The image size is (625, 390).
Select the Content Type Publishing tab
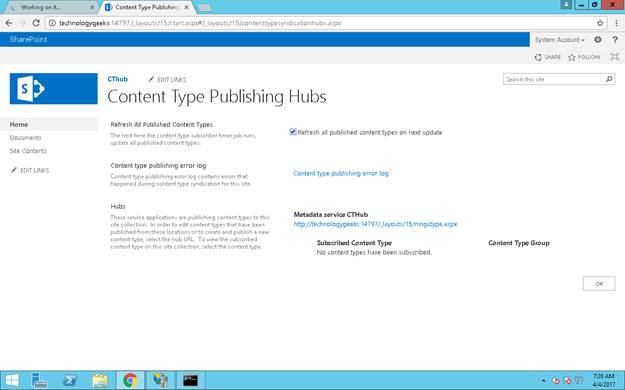coord(147,8)
